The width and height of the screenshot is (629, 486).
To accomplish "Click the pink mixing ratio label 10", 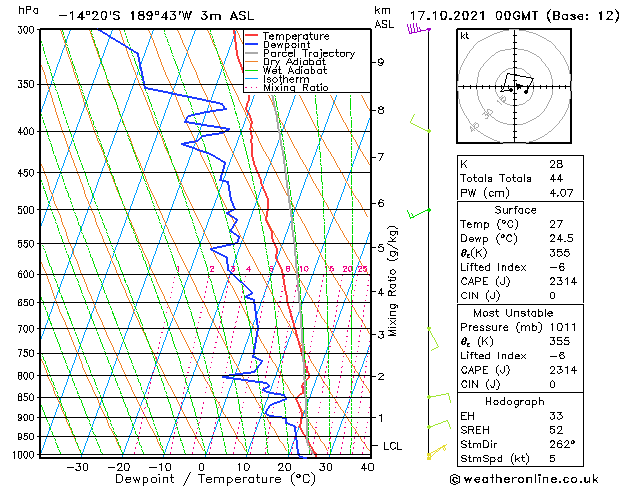I will pos(304,269).
